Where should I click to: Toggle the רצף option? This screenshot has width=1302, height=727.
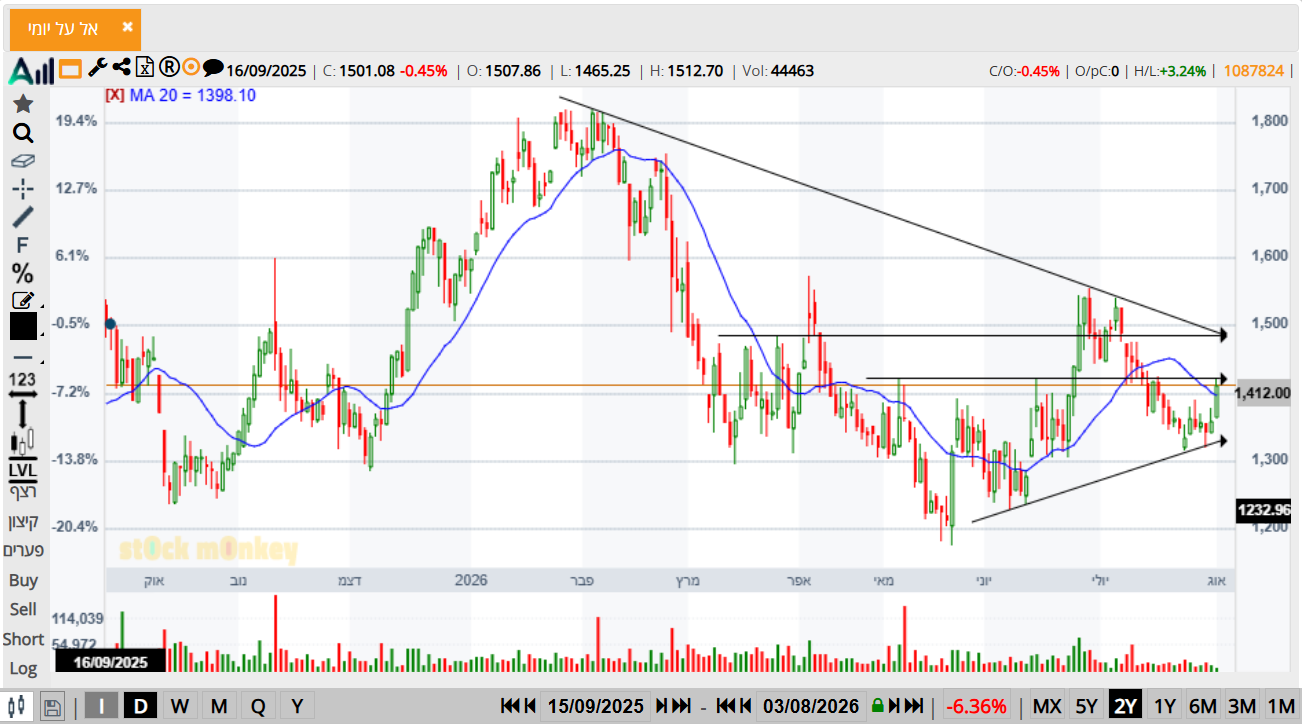point(23,491)
